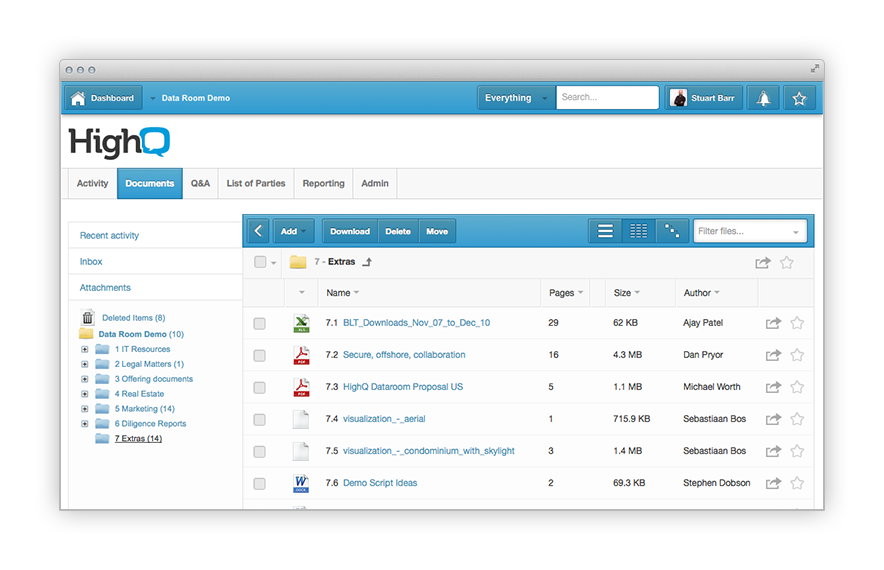Open favorites star in top bar
The height and width of the screenshot is (570, 884).
click(799, 98)
